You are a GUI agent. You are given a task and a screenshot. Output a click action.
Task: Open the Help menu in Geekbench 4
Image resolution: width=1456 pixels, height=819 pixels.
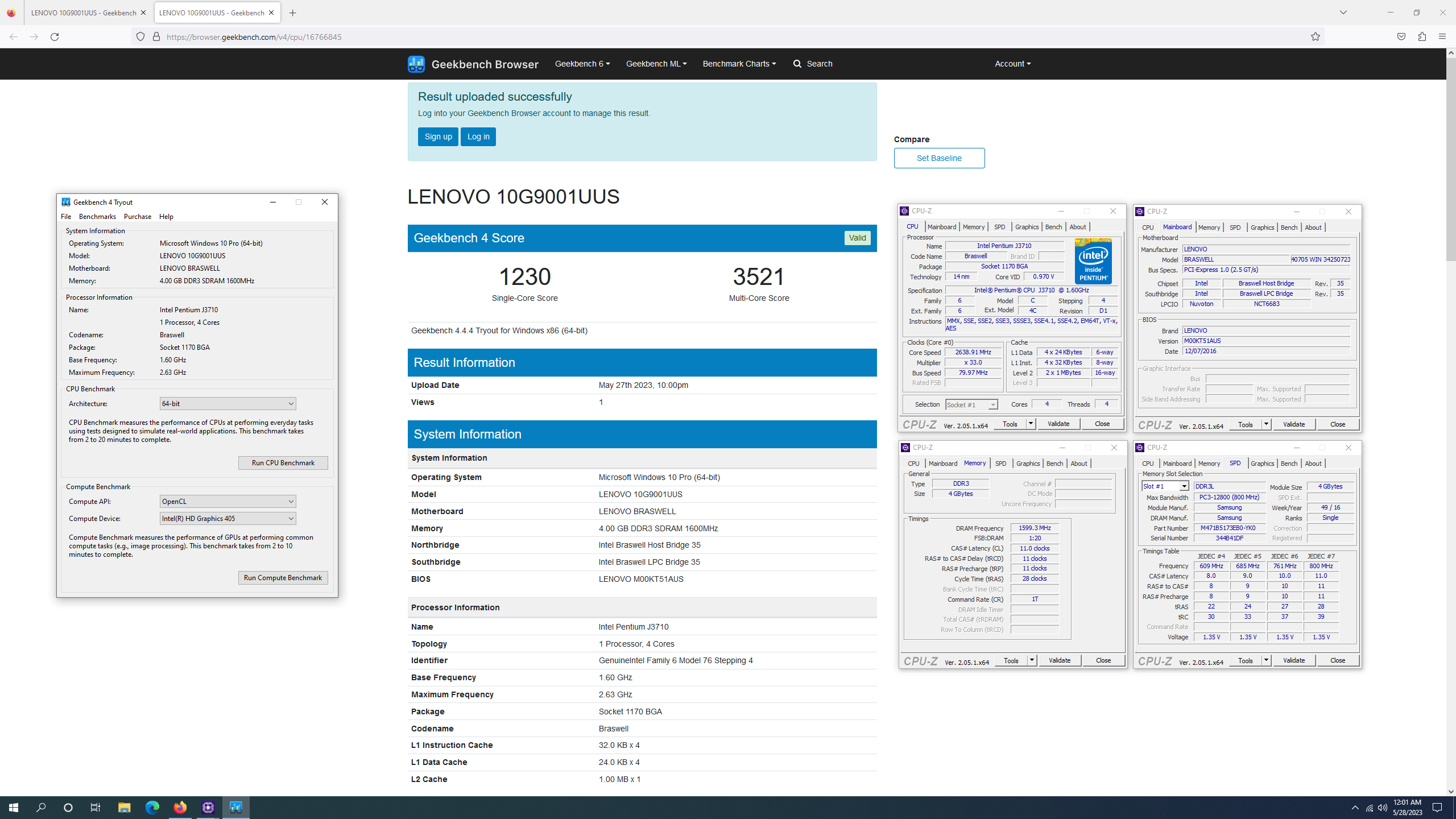pyautogui.click(x=166, y=217)
